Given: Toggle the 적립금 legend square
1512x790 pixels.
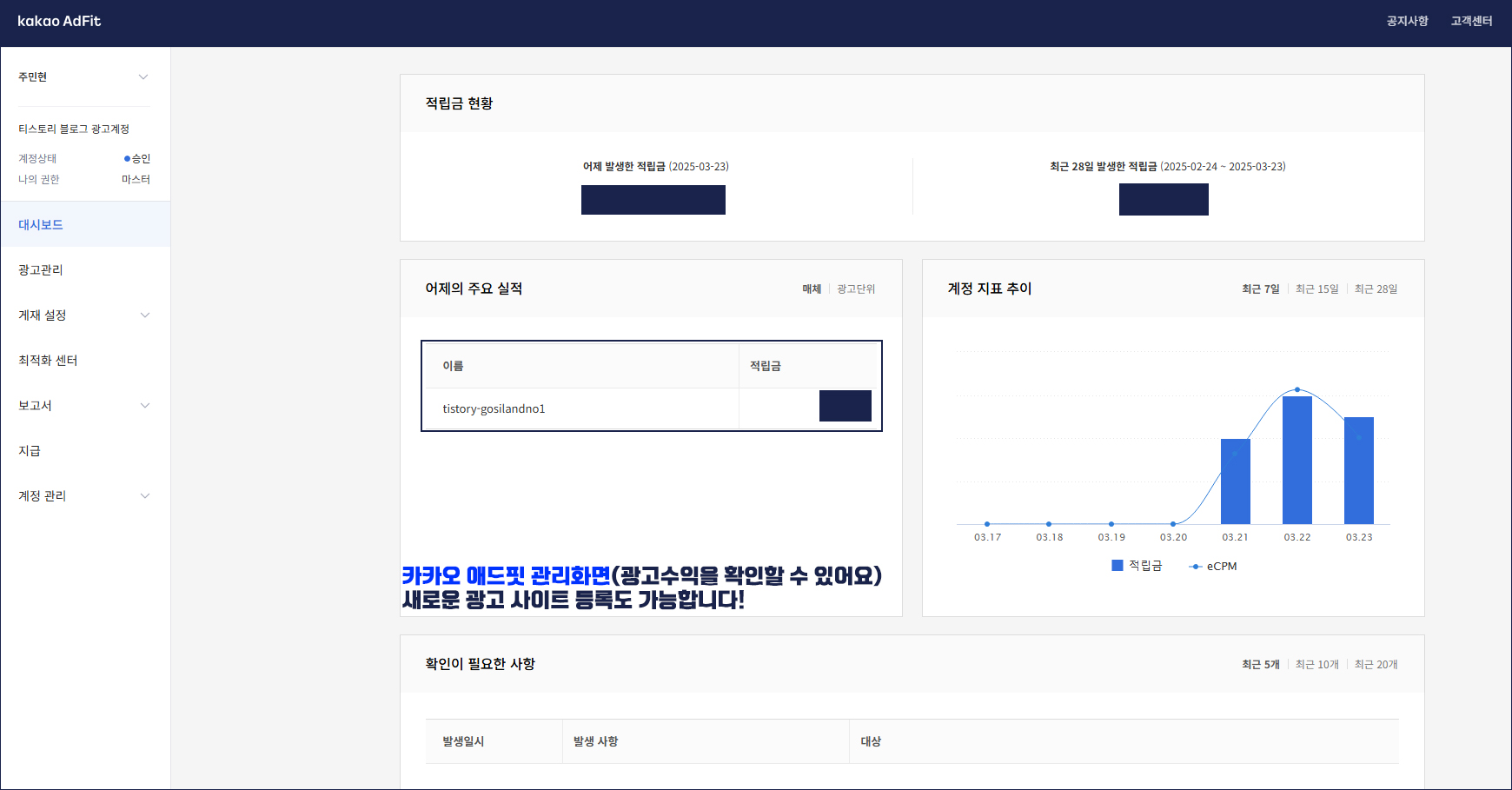Looking at the screenshot, I should click(x=1117, y=565).
